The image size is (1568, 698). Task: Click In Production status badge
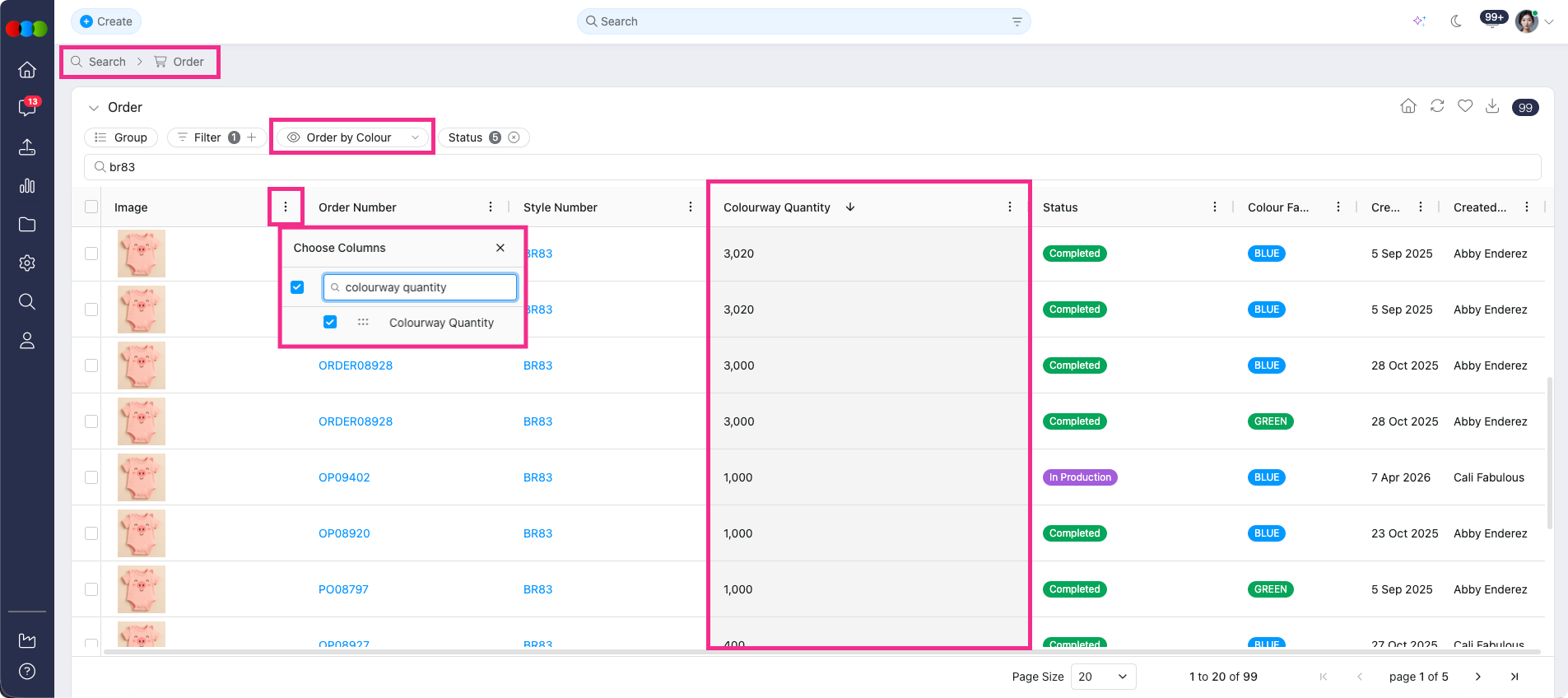pos(1080,477)
